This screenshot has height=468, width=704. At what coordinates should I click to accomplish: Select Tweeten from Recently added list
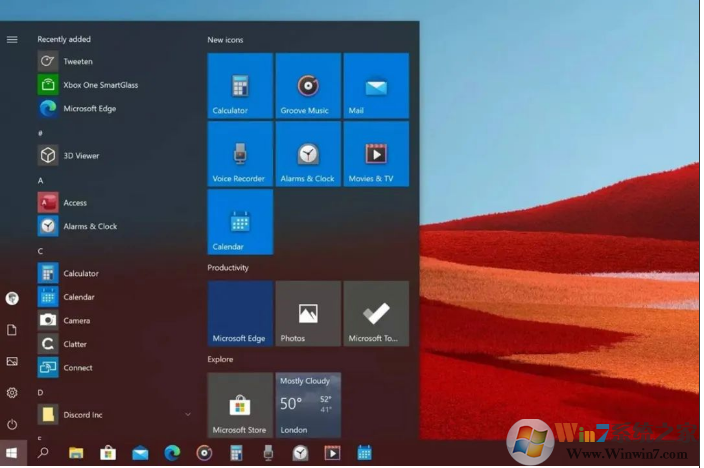click(77, 61)
